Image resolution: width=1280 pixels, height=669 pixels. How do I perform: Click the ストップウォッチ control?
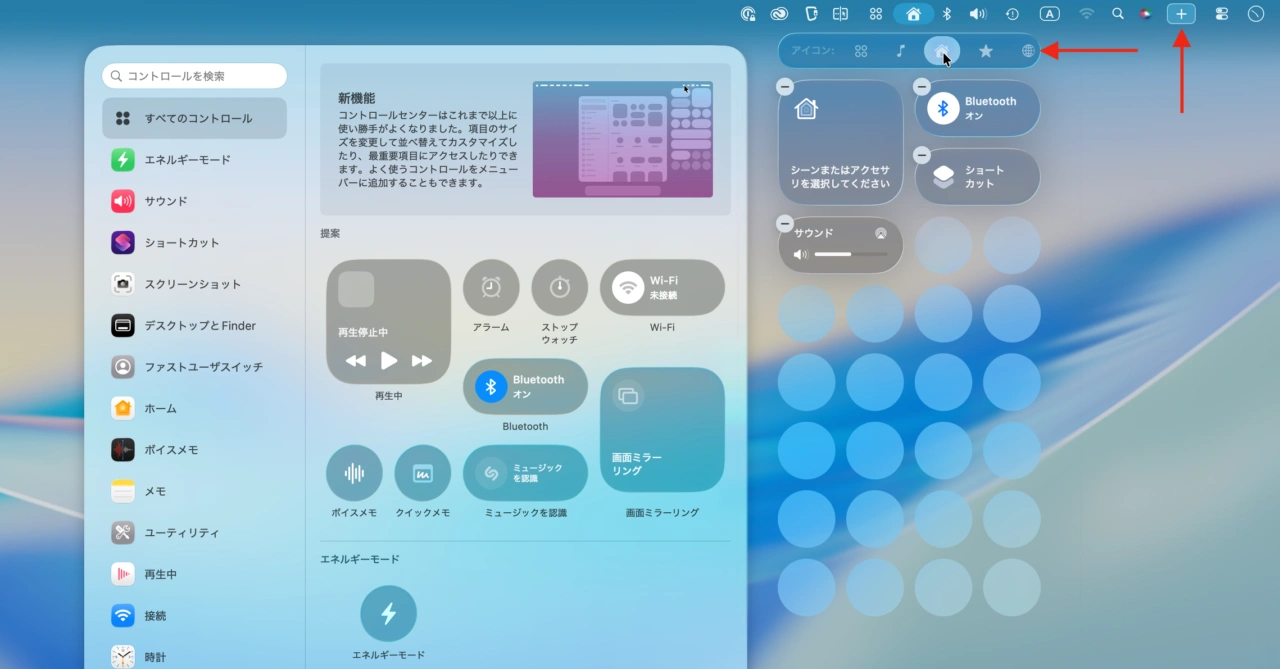coord(559,285)
